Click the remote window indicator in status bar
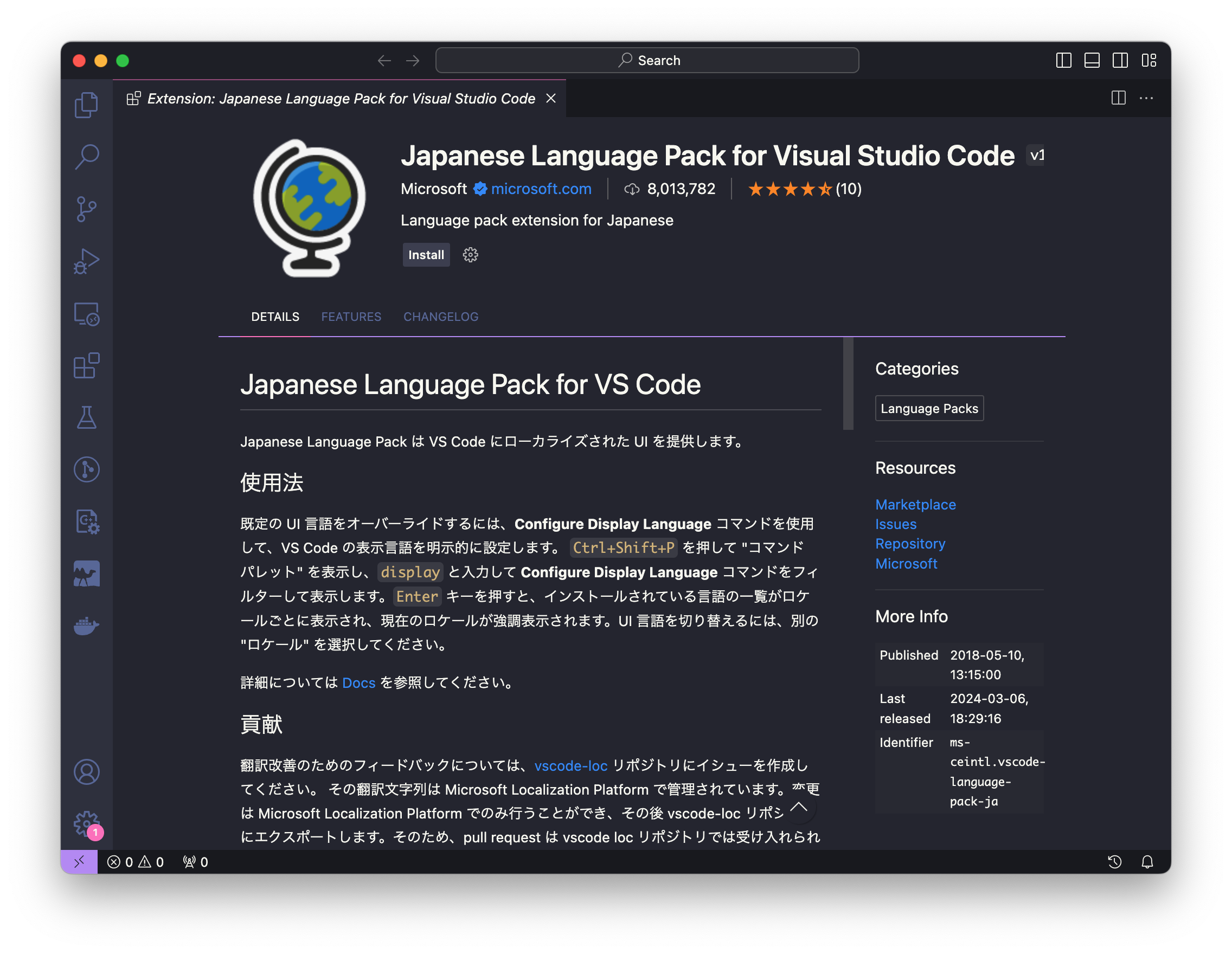The image size is (1232, 954). 79,861
